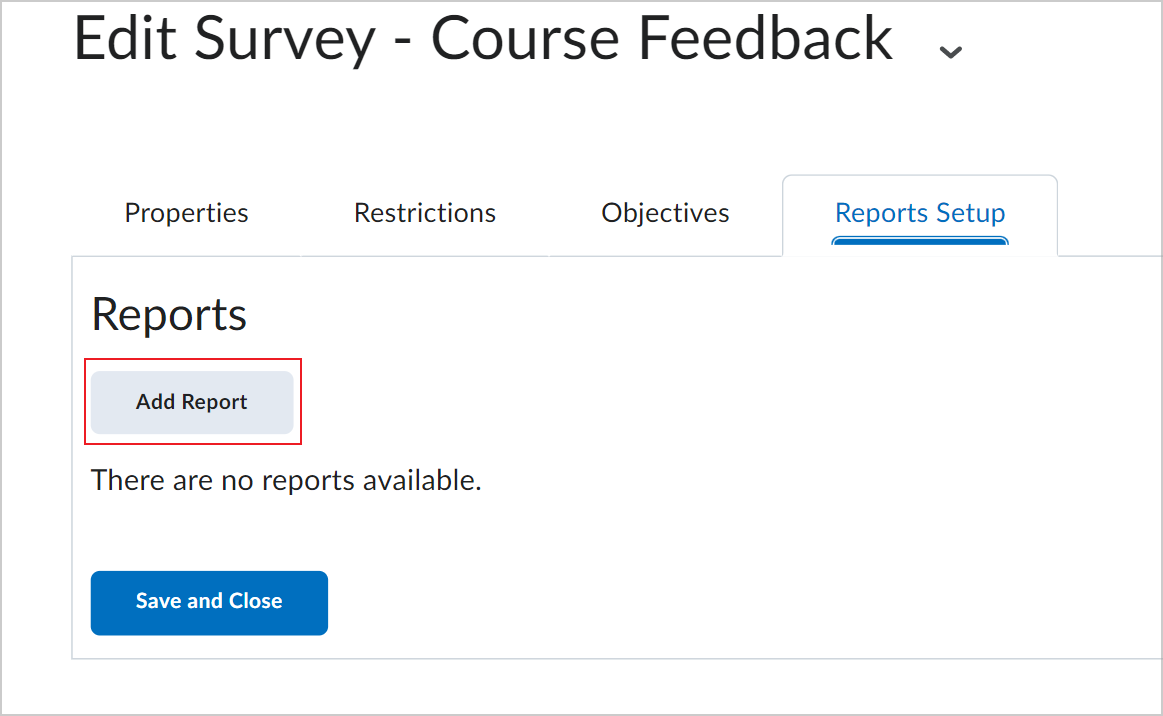Screen dimensions: 1163x716
Task: Select the Reports Setup tab
Action: [x=920, y=213]
